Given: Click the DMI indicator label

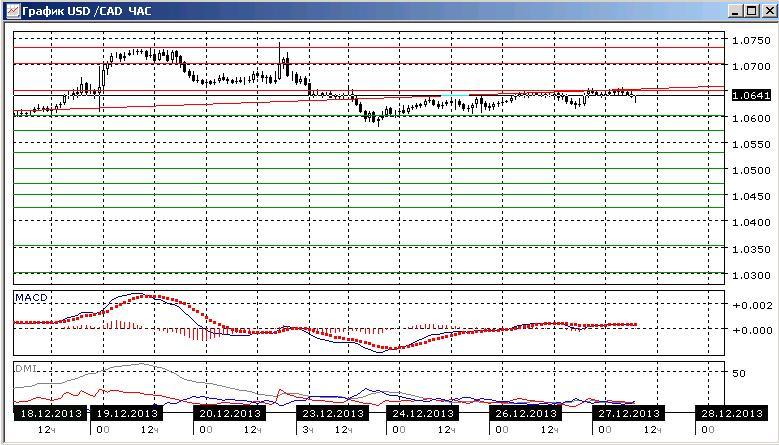Looking at the screenshot, I should (x=25, y=369).
